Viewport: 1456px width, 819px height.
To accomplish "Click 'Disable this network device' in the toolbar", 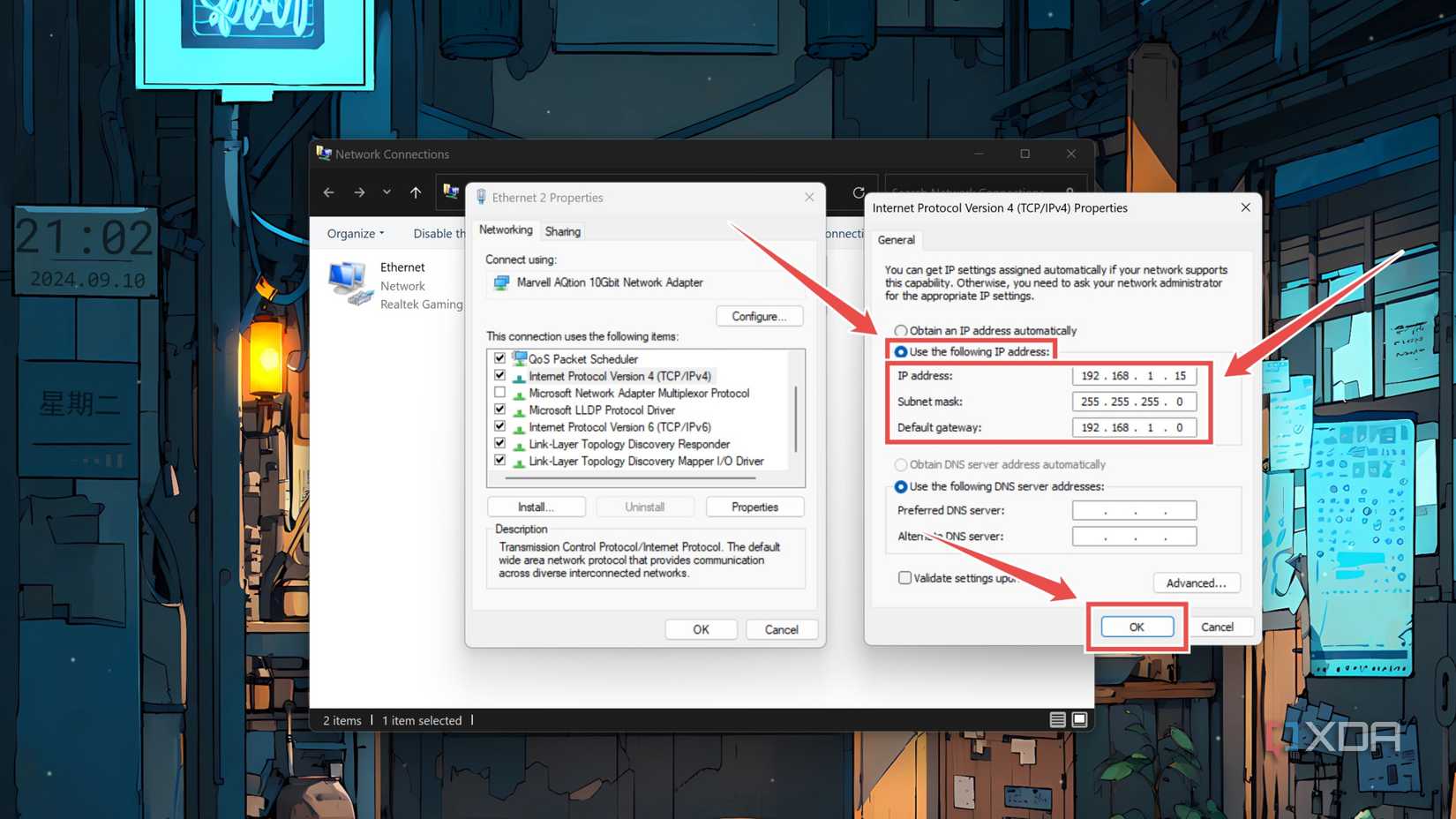I will (x=439, y=233).
